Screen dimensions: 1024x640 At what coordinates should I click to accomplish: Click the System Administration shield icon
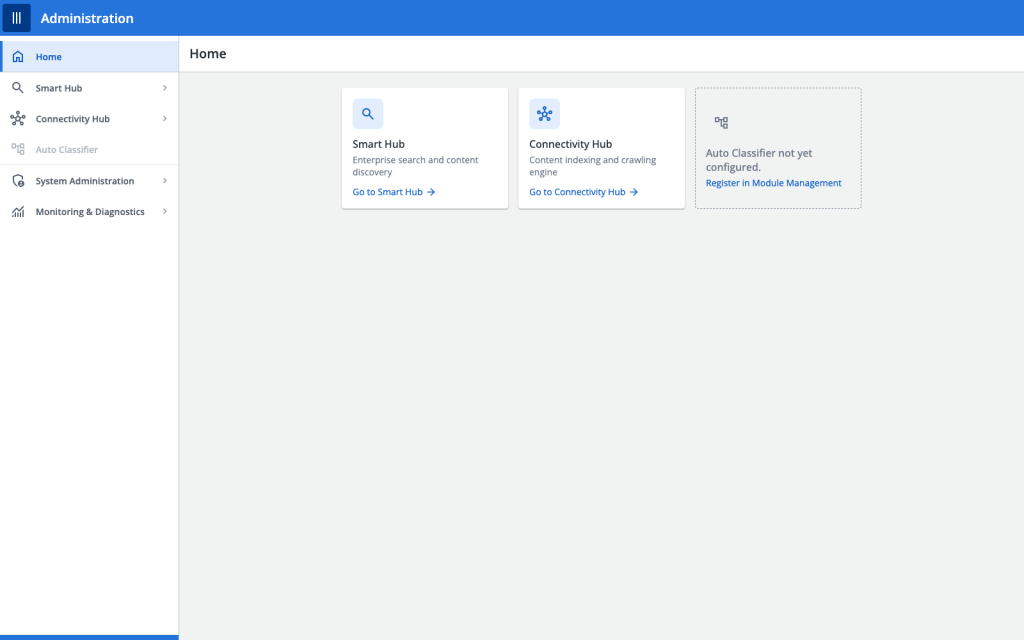click(x=18, y=181)
